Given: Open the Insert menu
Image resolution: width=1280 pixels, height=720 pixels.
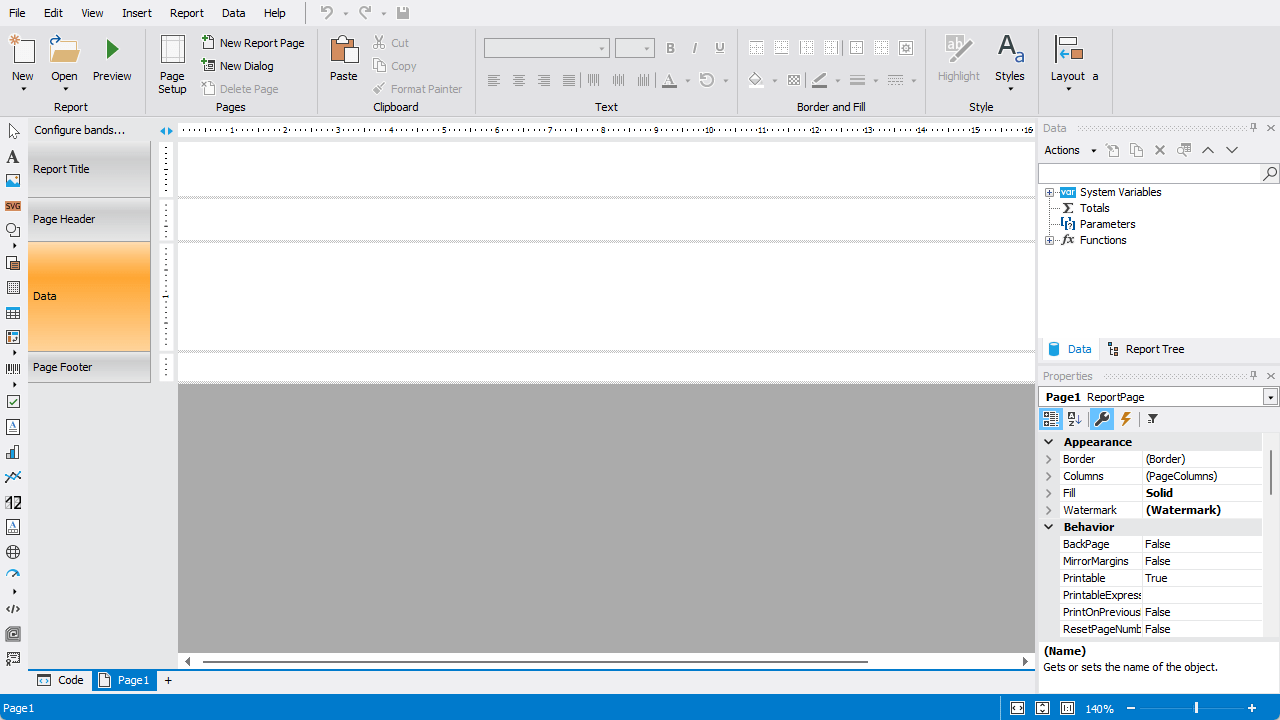Looking at the screenshot, I should pos(137,13).
